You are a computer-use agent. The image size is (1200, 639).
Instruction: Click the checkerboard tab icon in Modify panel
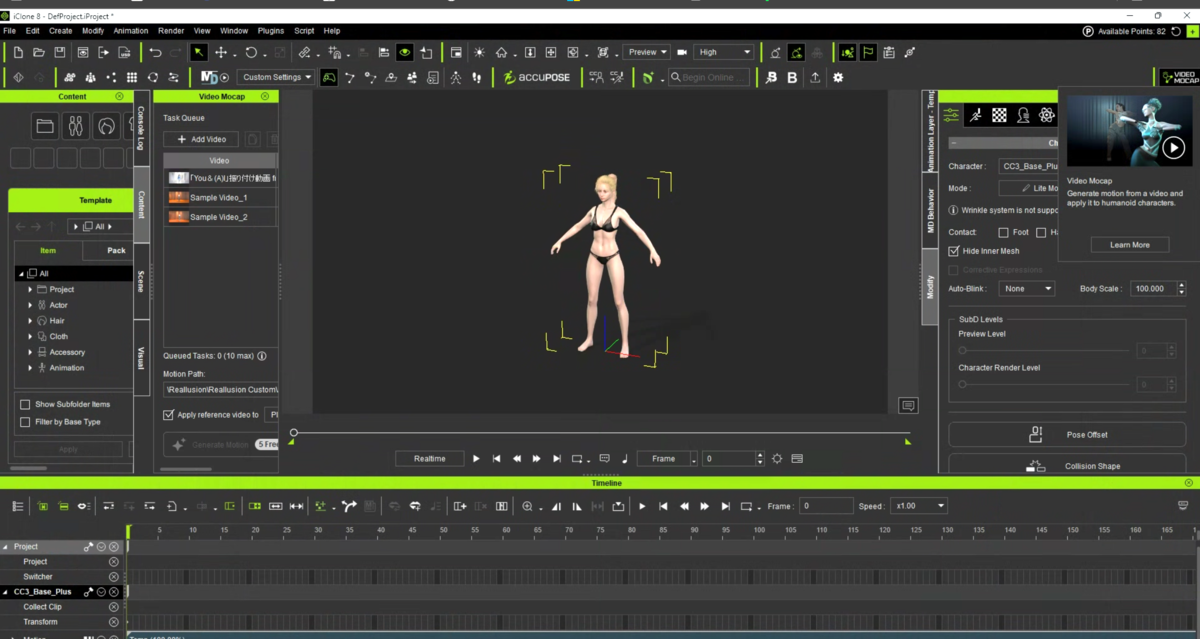point(999,116)
